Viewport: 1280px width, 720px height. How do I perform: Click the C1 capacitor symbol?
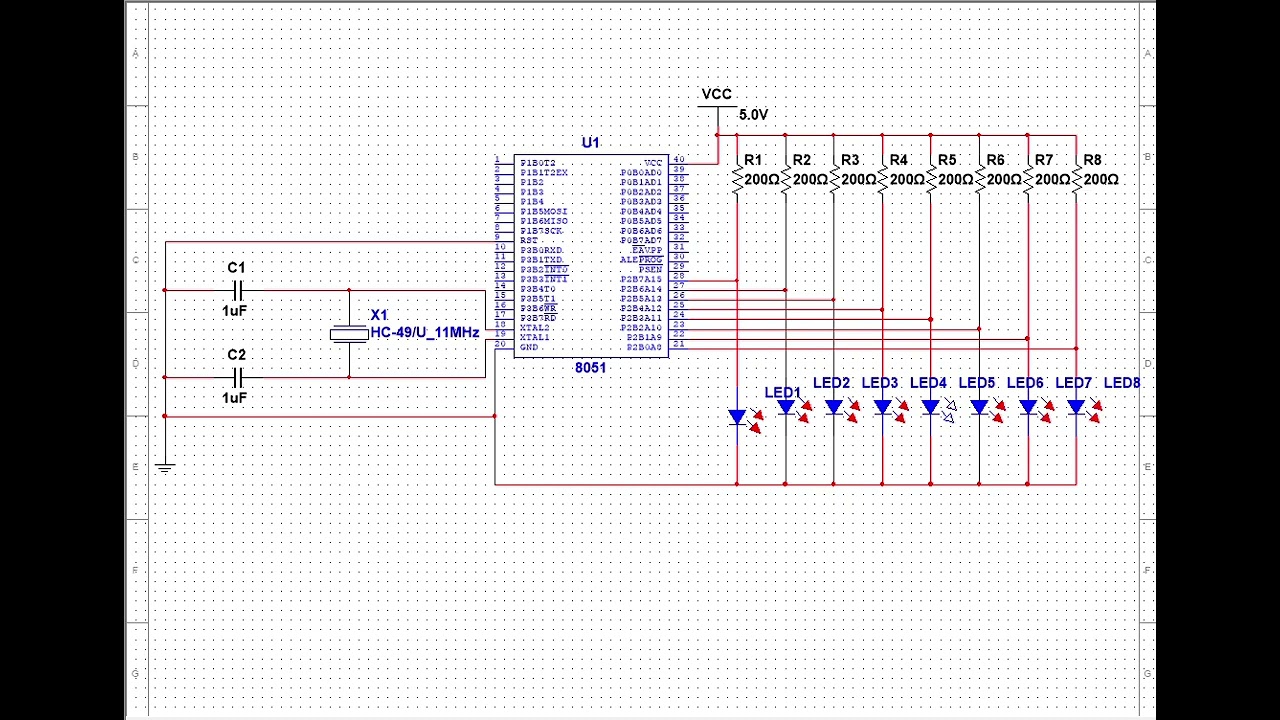pyautogui.click(x=237, y=290)
